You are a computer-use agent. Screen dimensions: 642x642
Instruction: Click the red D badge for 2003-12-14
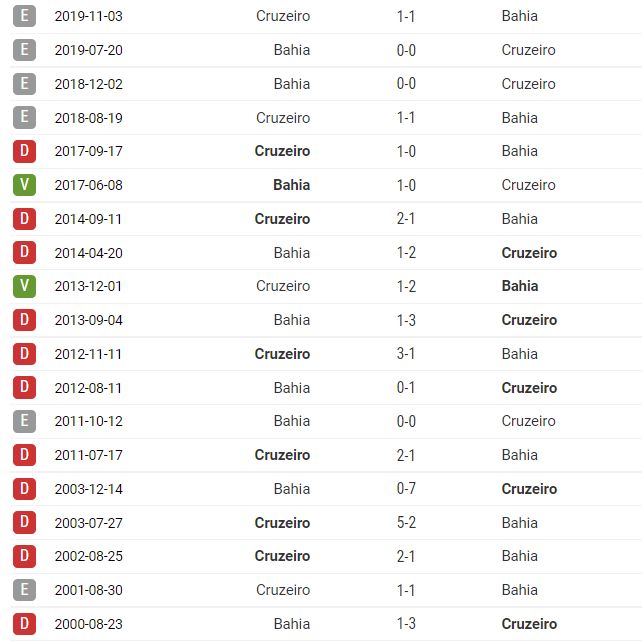[25, 489]
